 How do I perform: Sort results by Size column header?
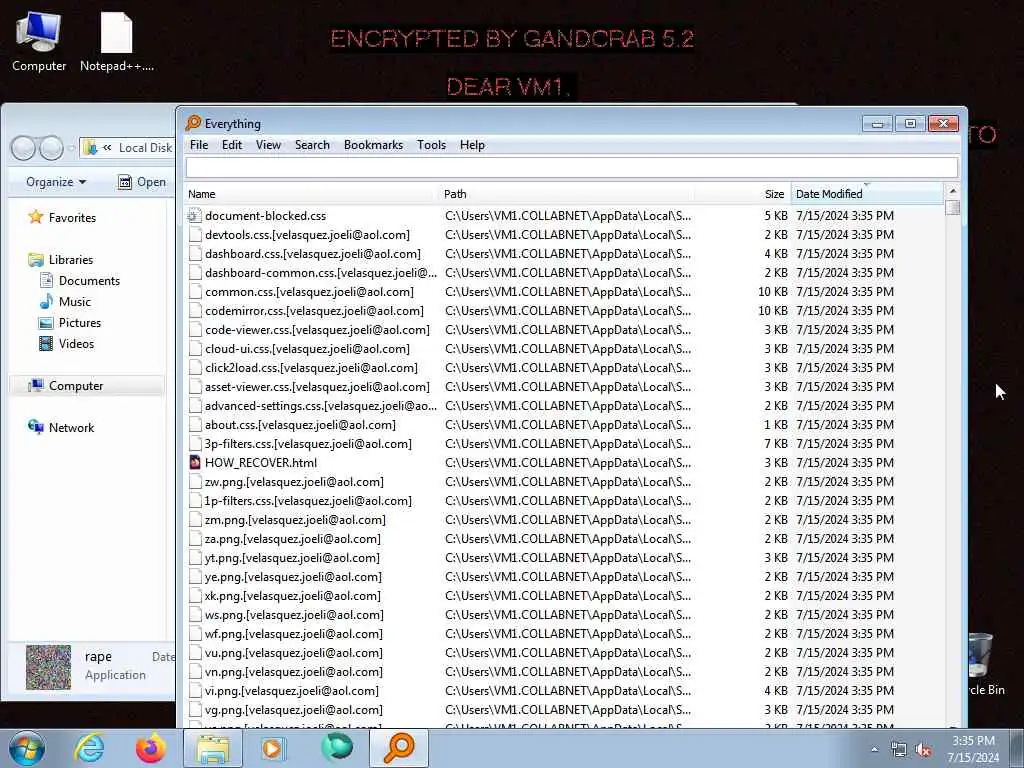pyautogui.click(x=743, y=194)
